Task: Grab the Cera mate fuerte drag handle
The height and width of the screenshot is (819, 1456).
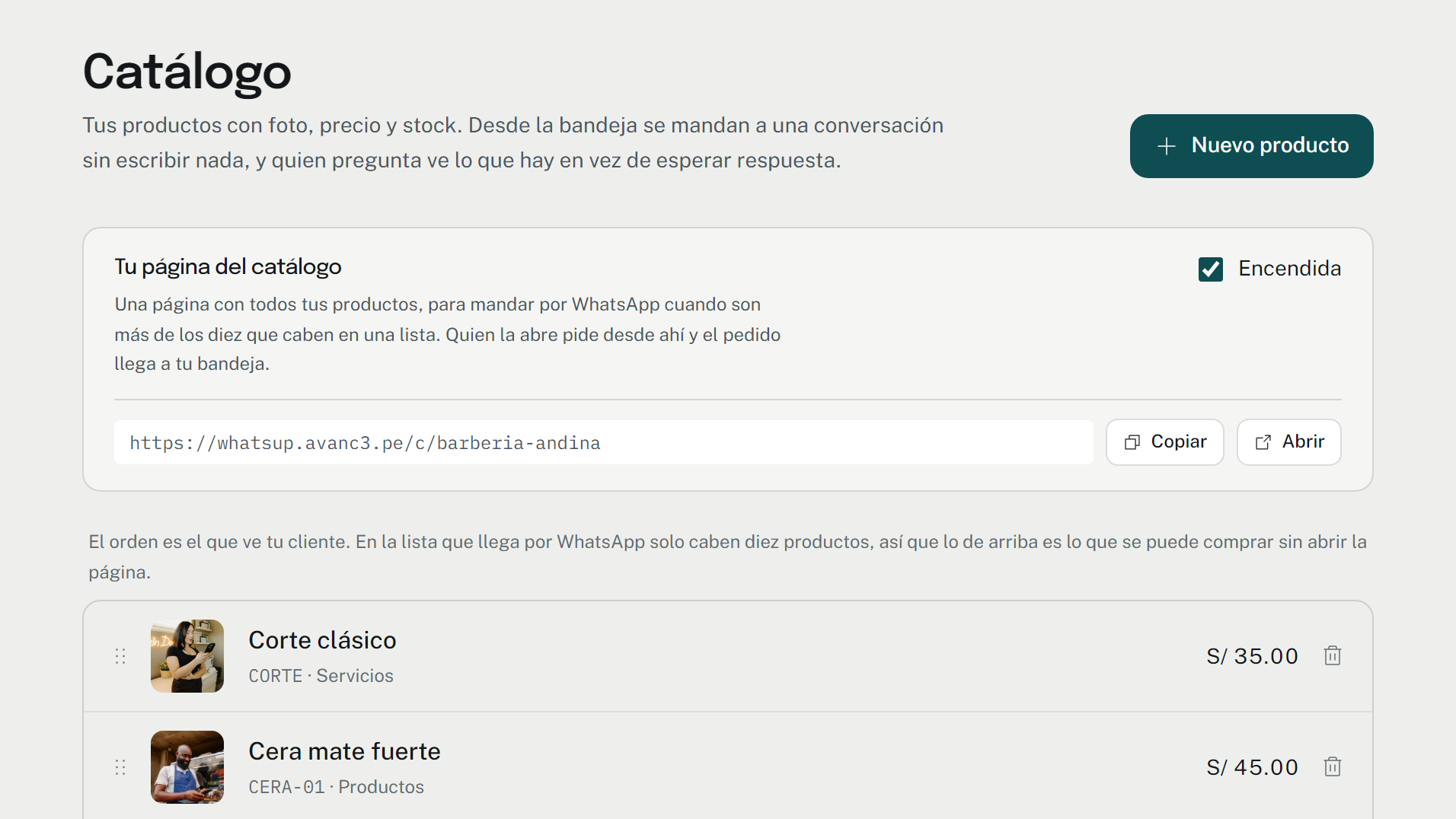Action: (x=120, y=767)
